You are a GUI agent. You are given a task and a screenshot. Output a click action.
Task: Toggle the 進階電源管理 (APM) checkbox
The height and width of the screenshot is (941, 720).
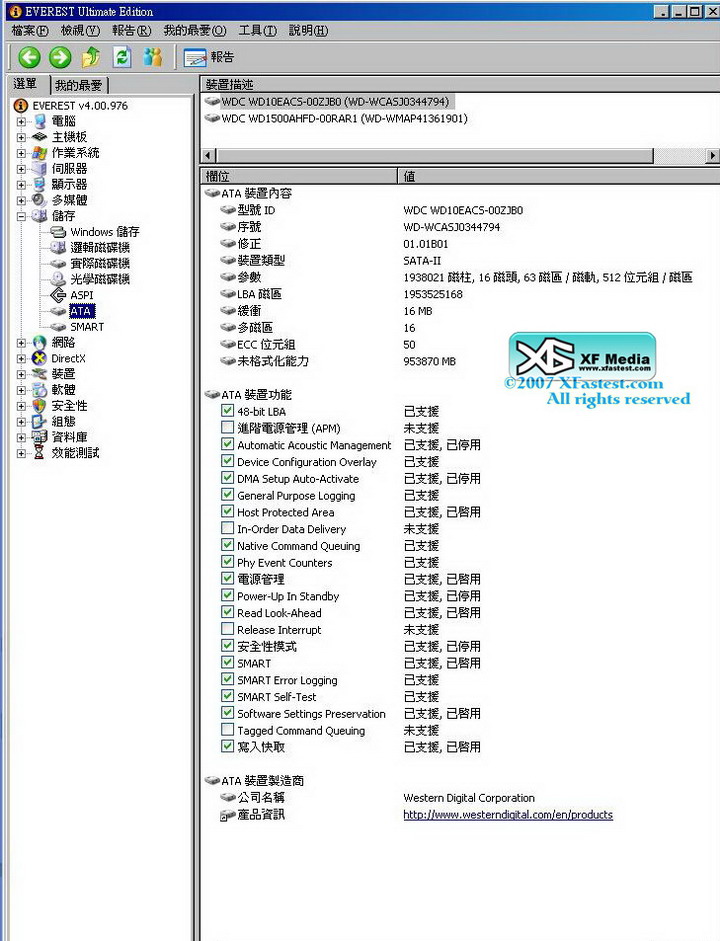tap(227, 427)
